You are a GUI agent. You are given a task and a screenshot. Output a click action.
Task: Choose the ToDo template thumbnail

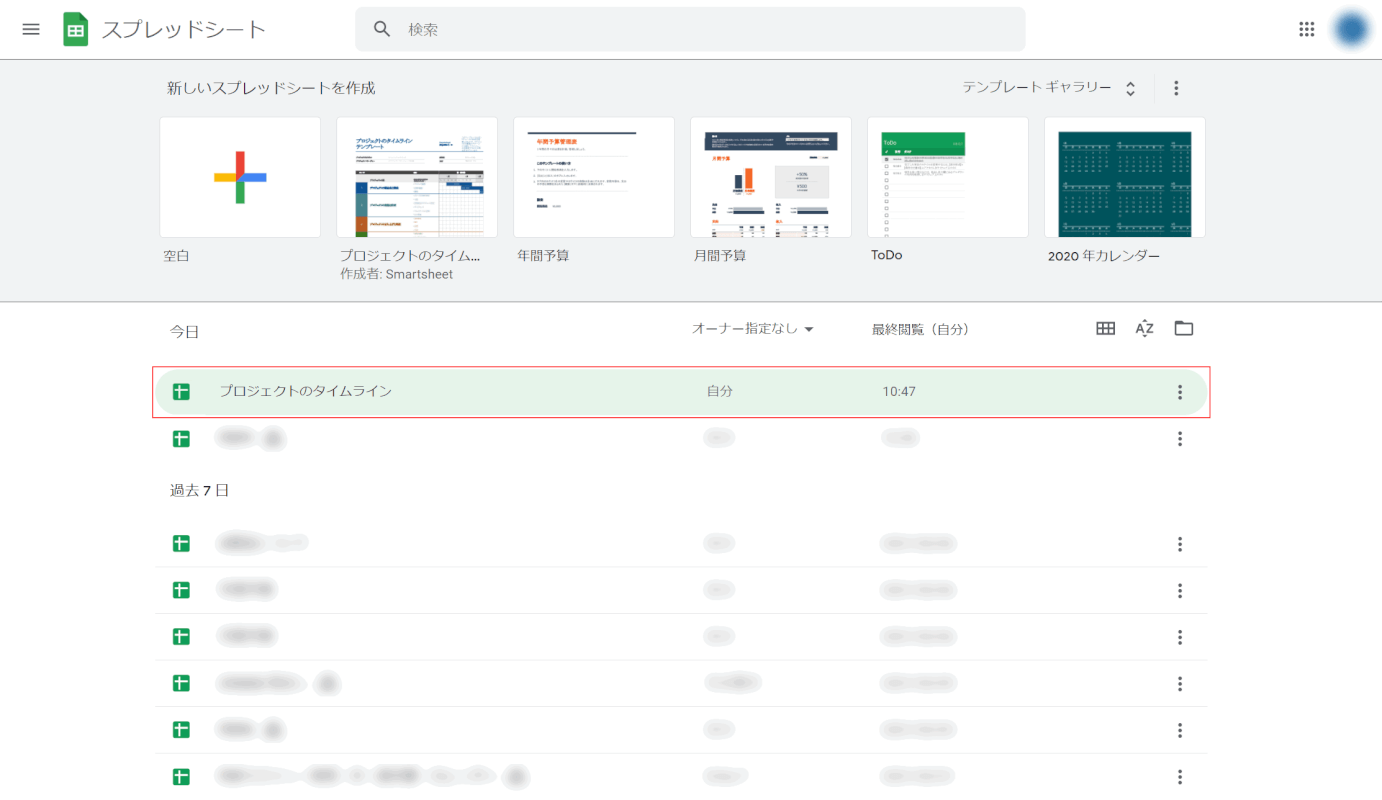(x=948, y=177)
